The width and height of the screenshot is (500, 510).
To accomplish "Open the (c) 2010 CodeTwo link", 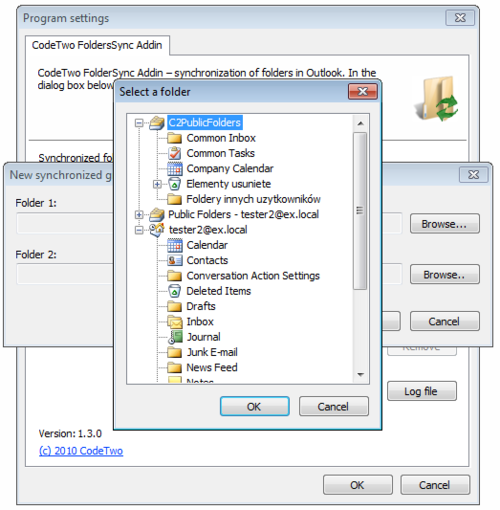I will [x=81, y=451].
